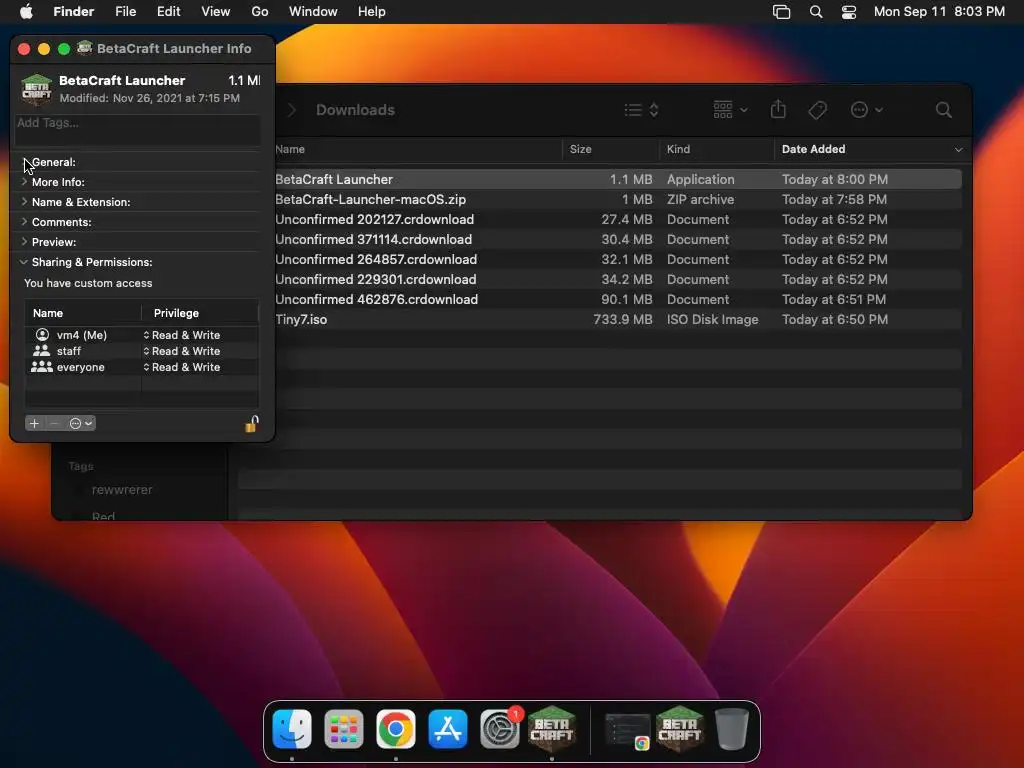Screen dimensions: 1024x768
Task: Click the Add Tags field
Action: 138,129
